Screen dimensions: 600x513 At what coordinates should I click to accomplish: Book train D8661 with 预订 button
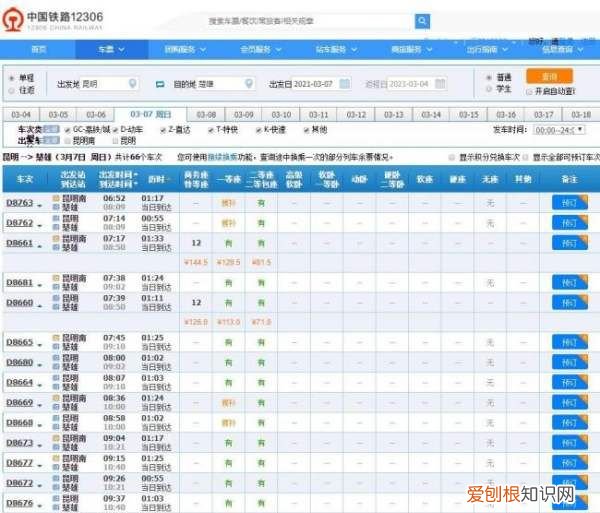tap(570, 243)
